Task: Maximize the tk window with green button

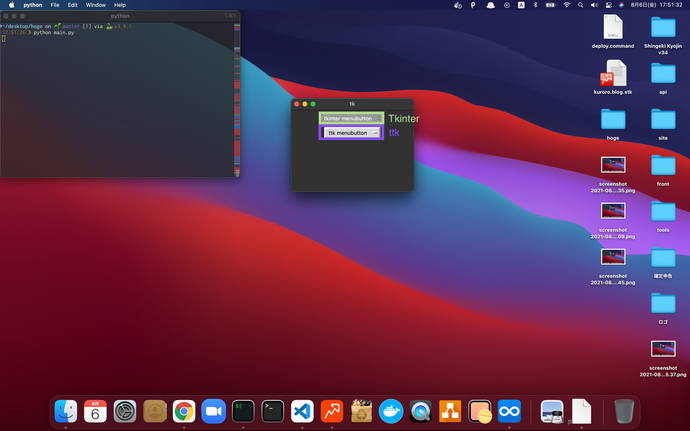Action: [313, 104]
